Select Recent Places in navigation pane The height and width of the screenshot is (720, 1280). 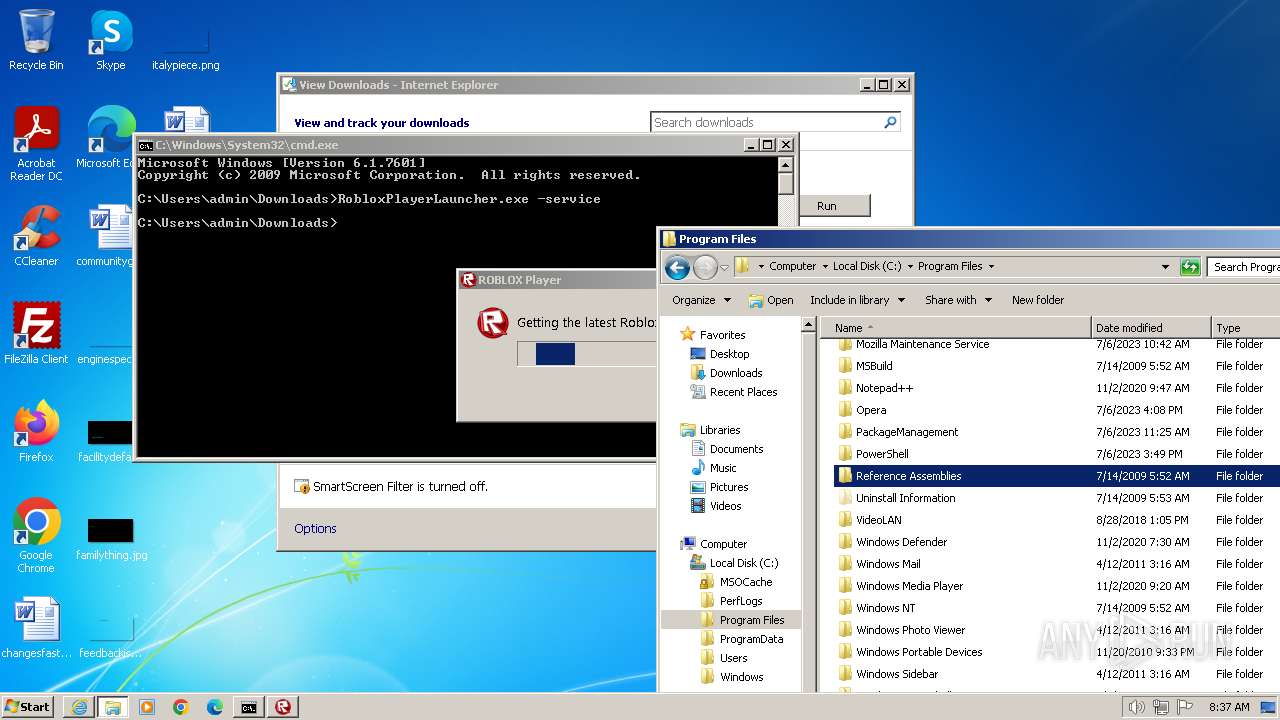click(743, 392)
